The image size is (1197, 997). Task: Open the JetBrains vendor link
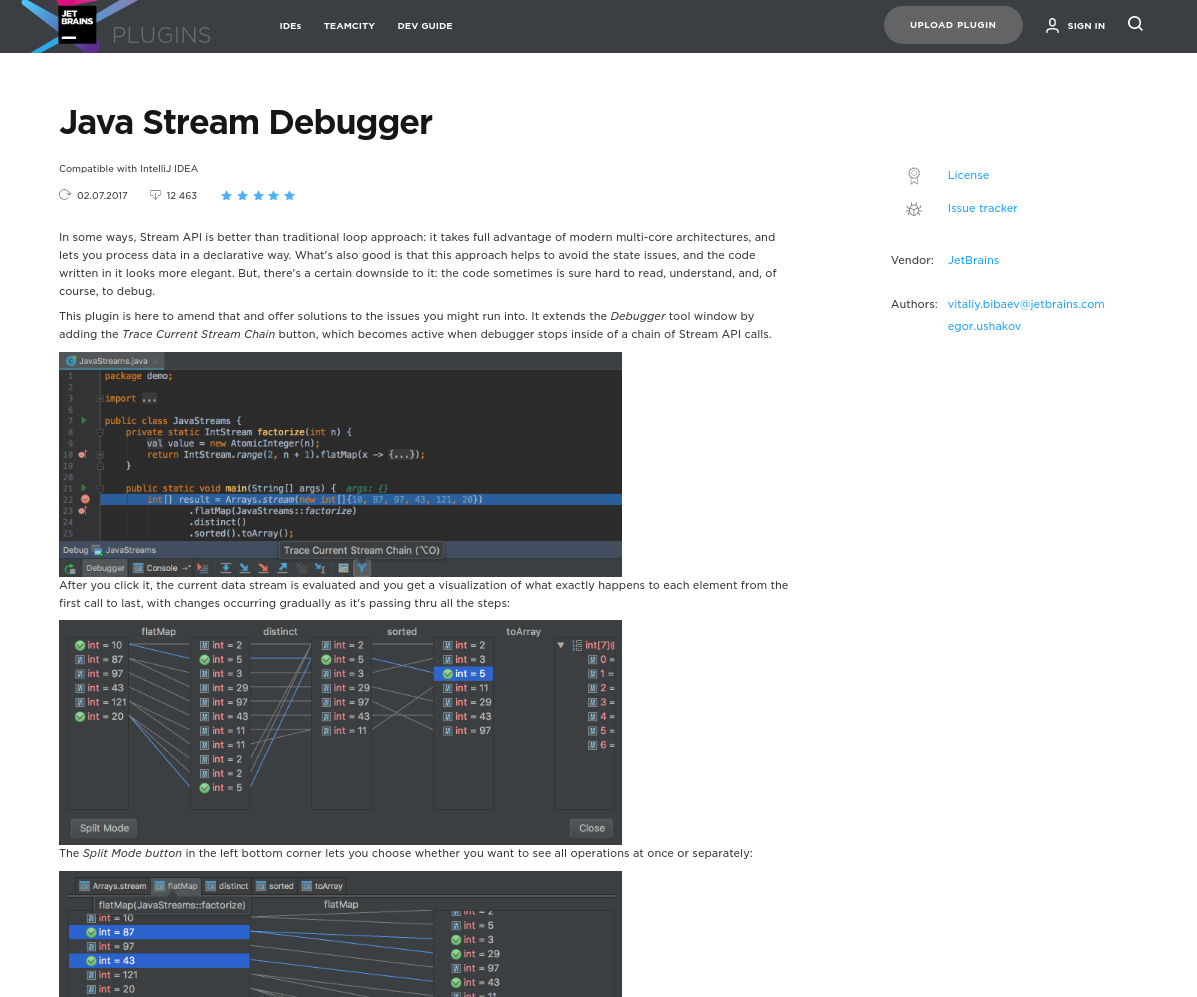(x=973, y=260)
